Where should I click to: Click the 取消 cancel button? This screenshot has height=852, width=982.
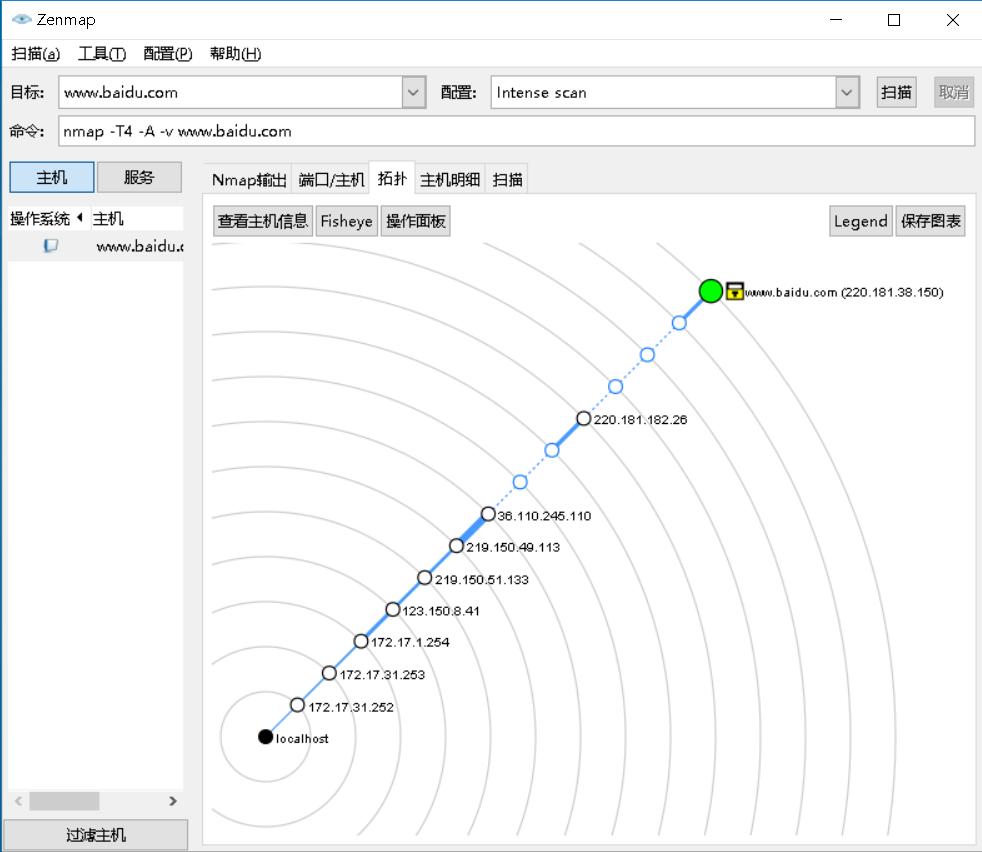(x=954, y=92)
